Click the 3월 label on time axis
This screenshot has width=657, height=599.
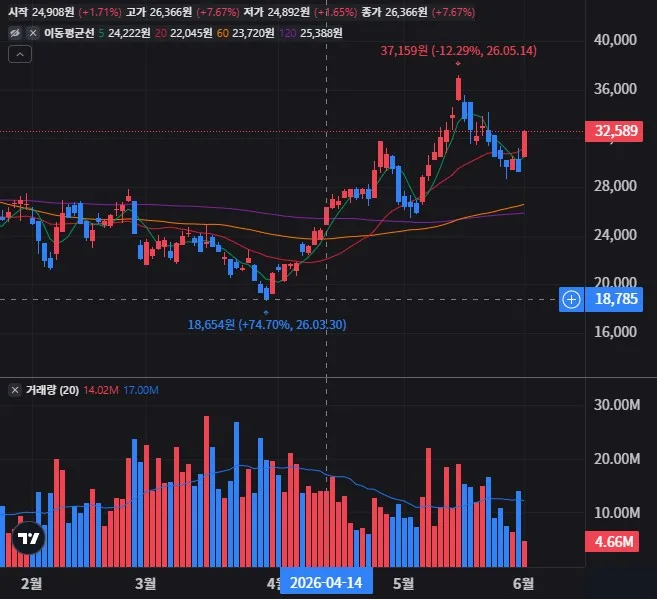coord(145,583)
